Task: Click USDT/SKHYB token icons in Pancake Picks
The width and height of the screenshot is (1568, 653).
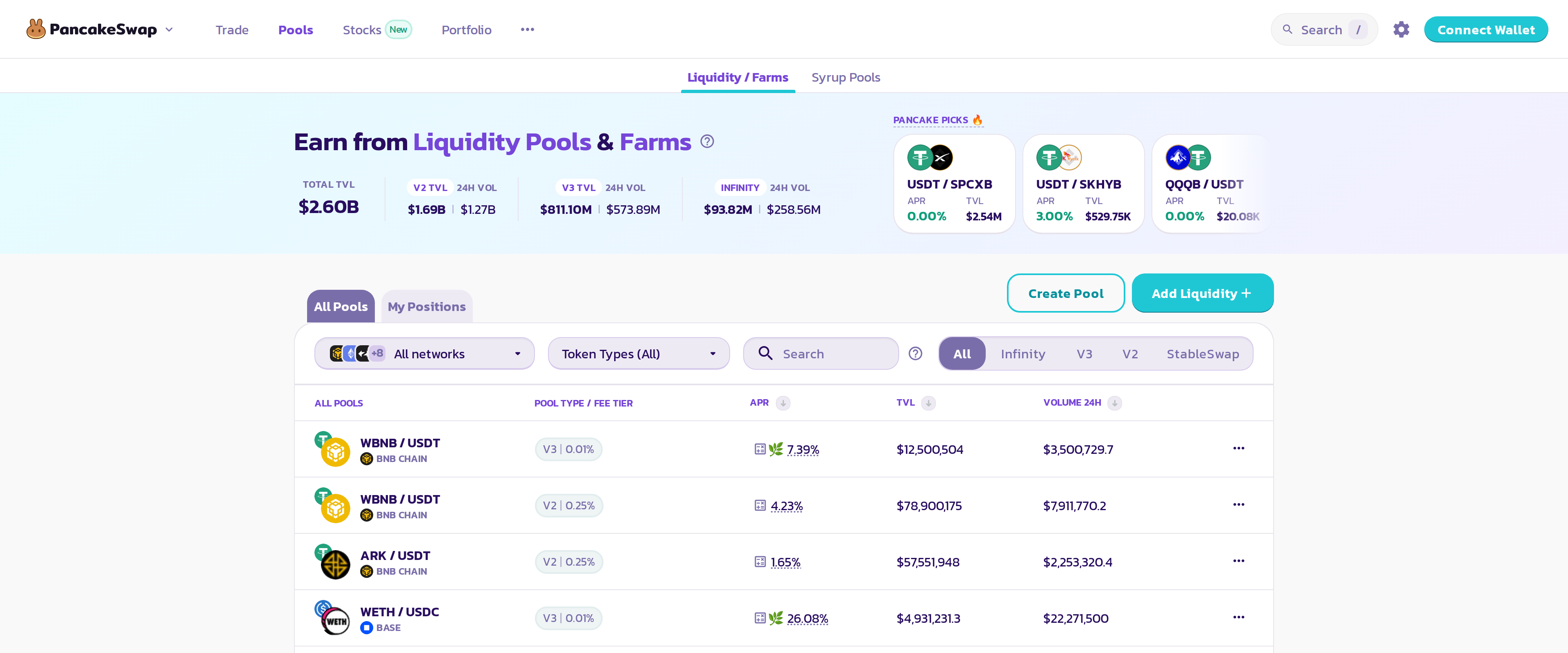Action: point(1058,158)
